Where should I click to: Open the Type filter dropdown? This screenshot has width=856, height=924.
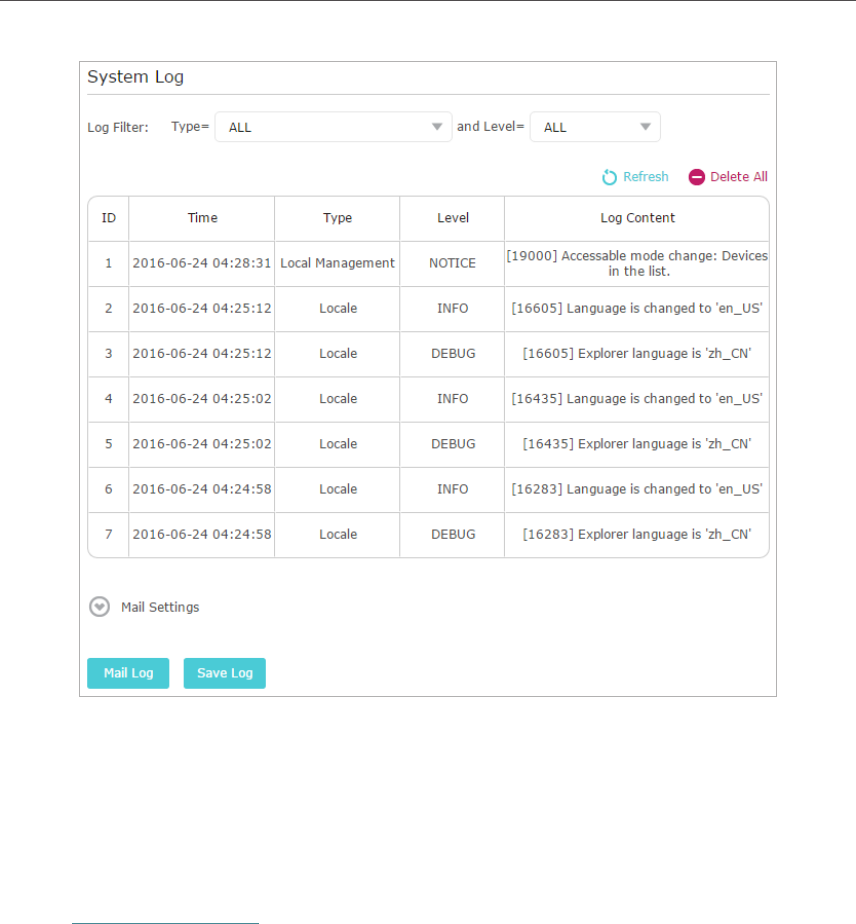(x=333, y=127)
